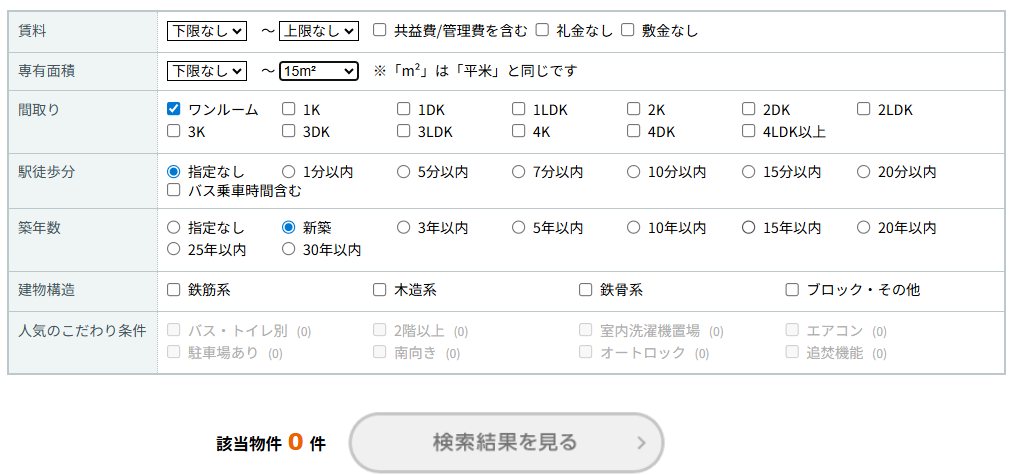Check the 4LDK以上 layout option
The height and width of the screenshot is (475, 1012).
click(749, 130)
